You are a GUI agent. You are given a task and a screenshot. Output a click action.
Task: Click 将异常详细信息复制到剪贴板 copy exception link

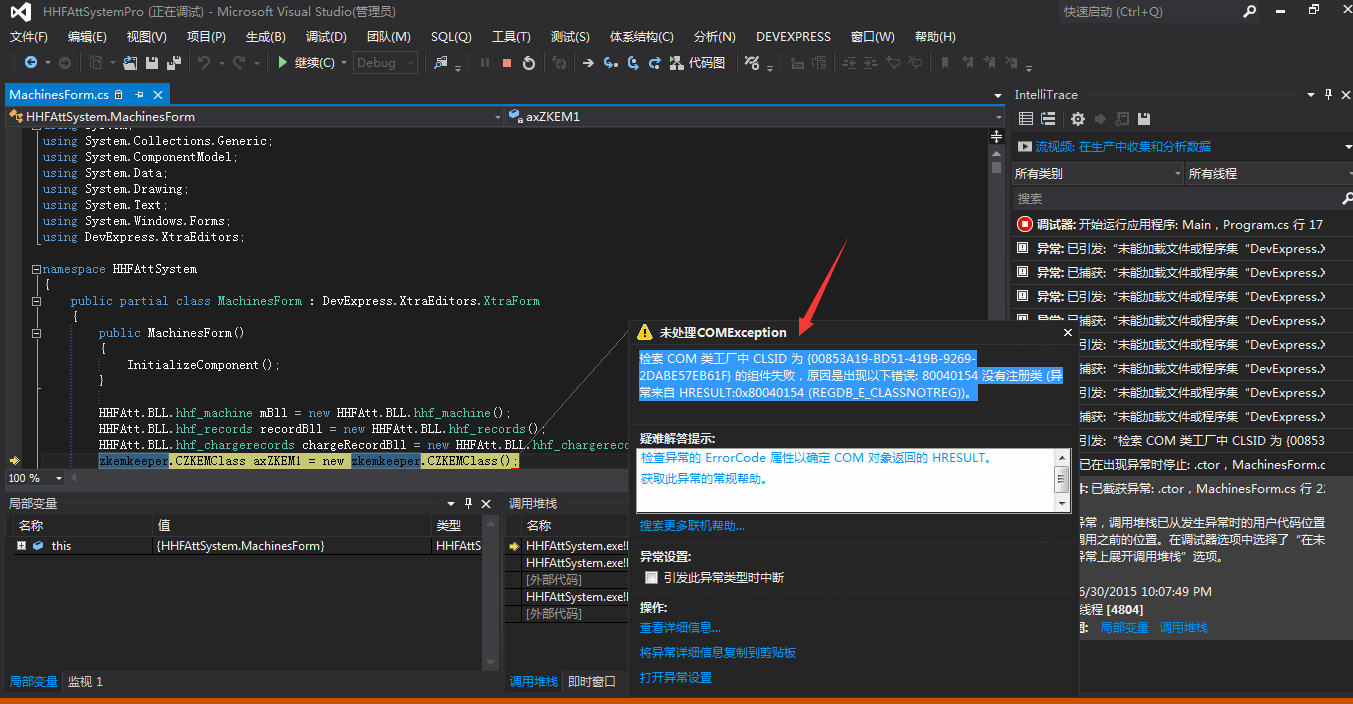pos(717,653)
